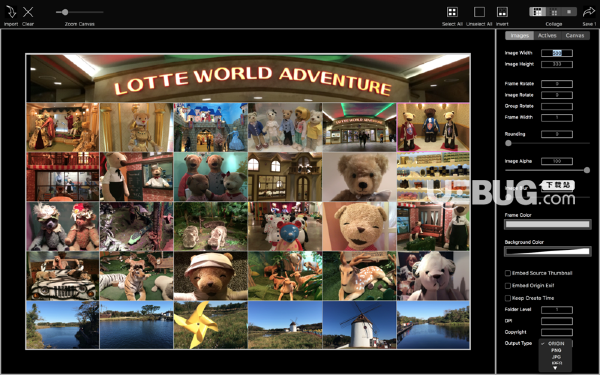Click the DPI input field

tap(557, 321)
